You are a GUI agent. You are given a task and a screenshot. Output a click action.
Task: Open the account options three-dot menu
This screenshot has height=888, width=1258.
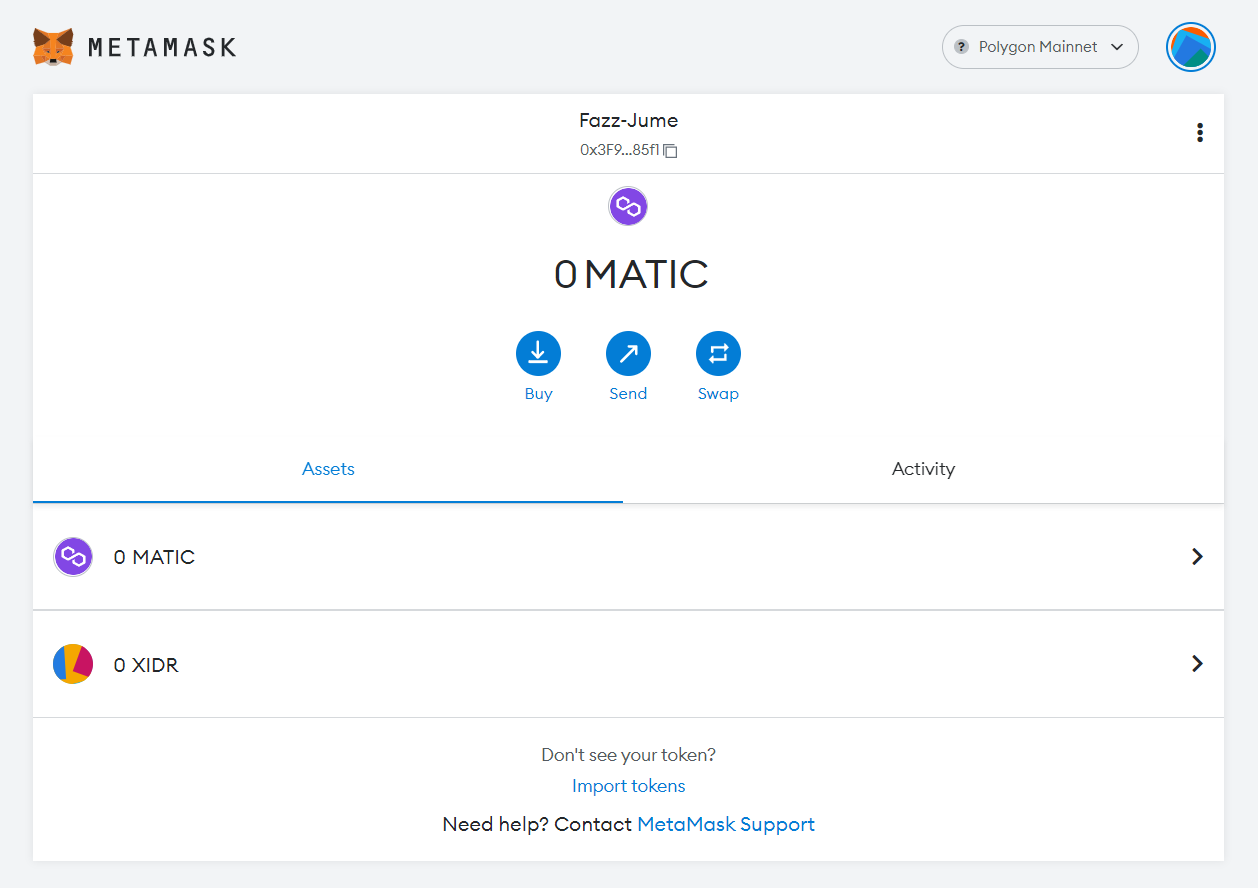coord(1199,133)
